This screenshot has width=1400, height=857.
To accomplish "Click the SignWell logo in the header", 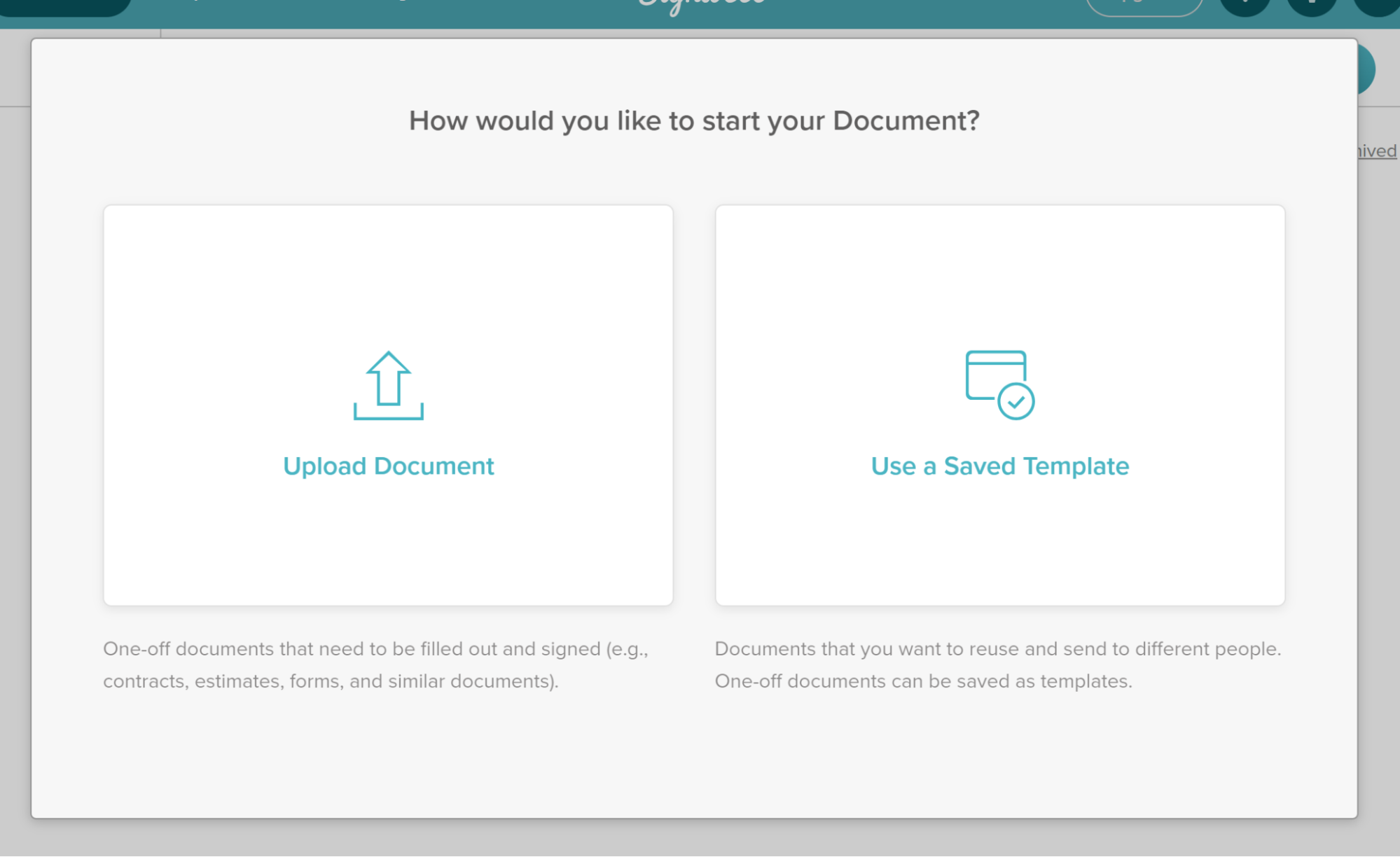I will click(x=700, y=4).
